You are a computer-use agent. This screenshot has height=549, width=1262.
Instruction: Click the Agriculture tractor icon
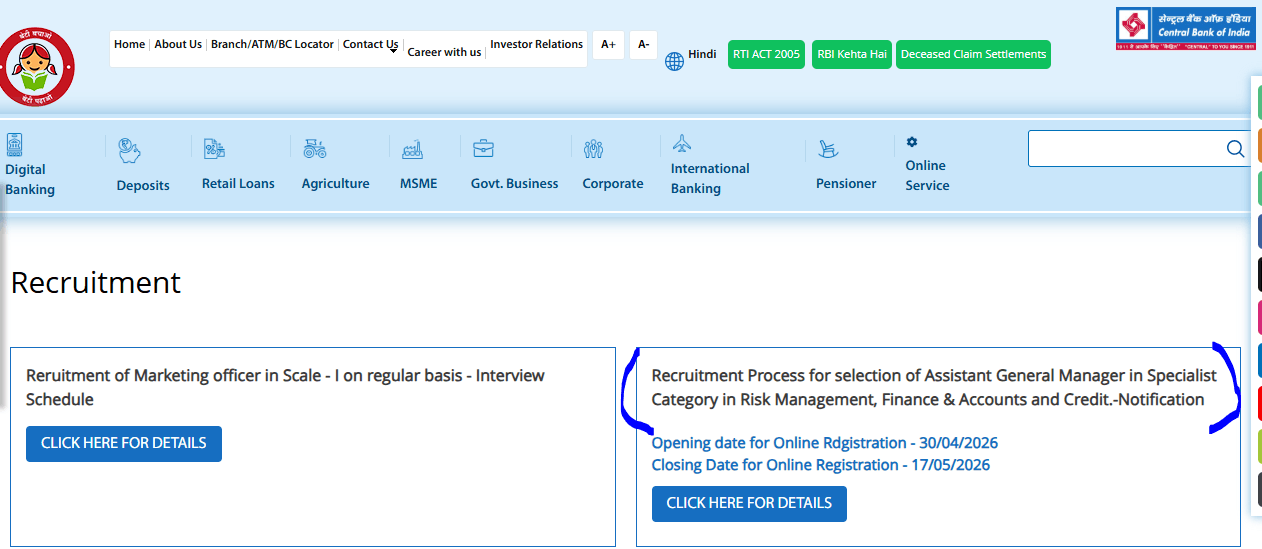[x=314, y=148]
